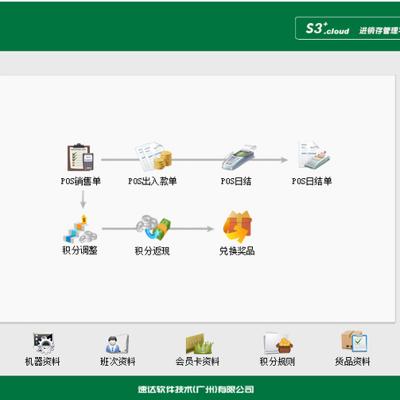Launch the POS日结 terminal icon
Screen dimensions: 400x400
click(238, 158)
